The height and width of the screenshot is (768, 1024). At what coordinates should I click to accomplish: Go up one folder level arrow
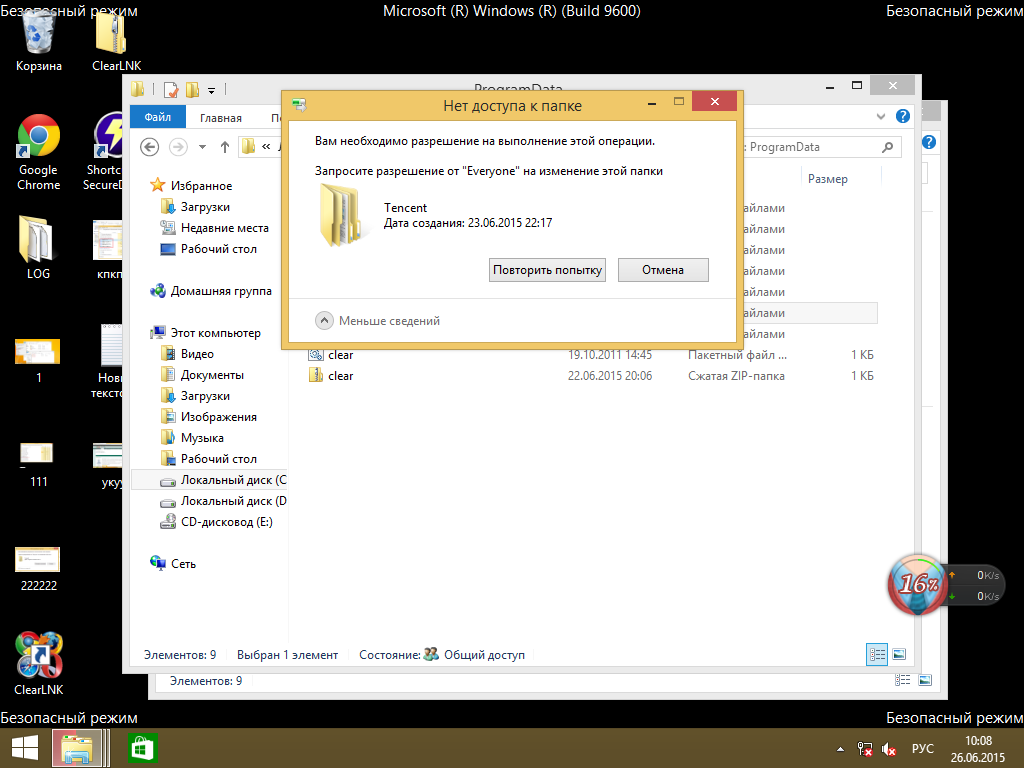(x=225, y=147)
